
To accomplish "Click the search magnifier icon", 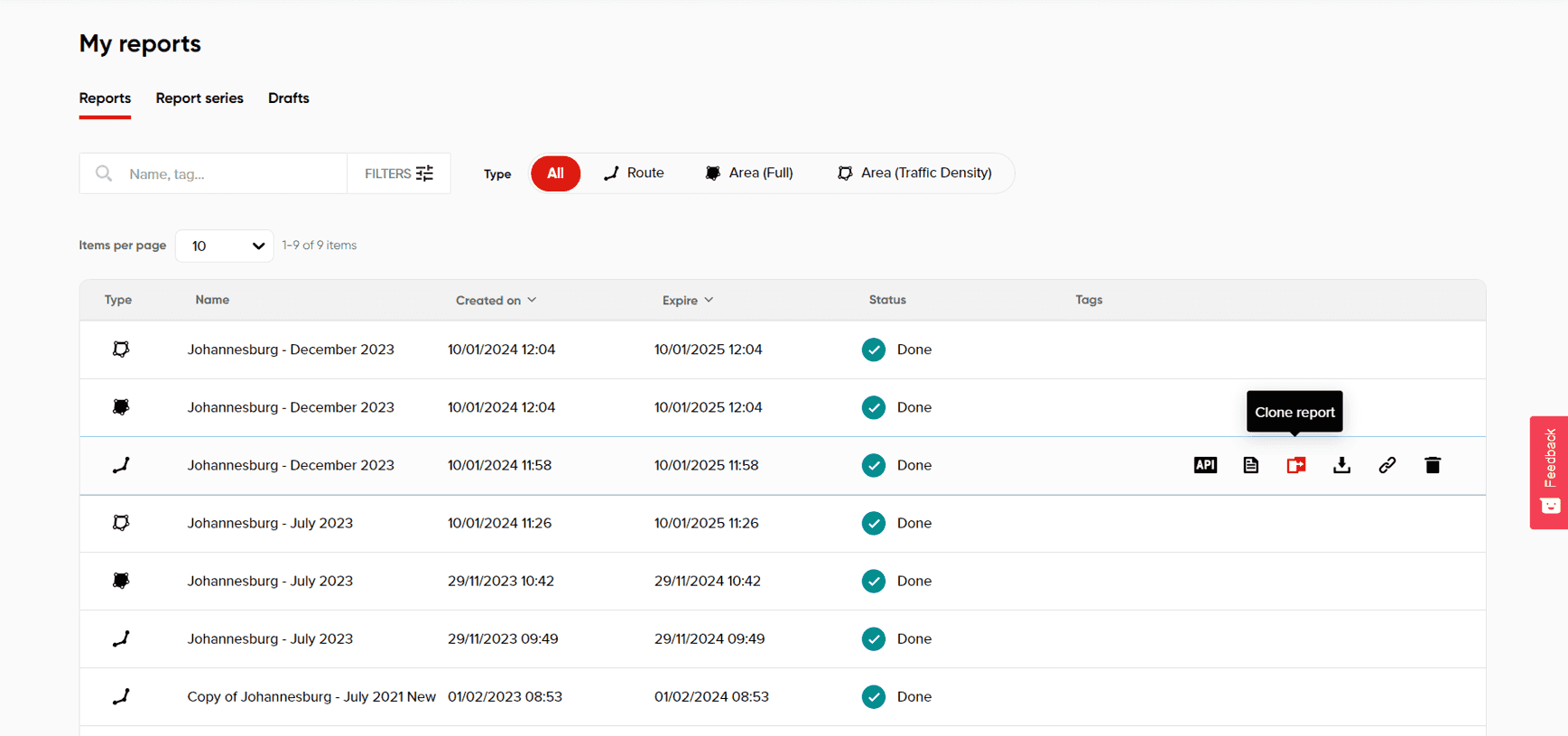I will pyautogui.click(x=104, y=173).
